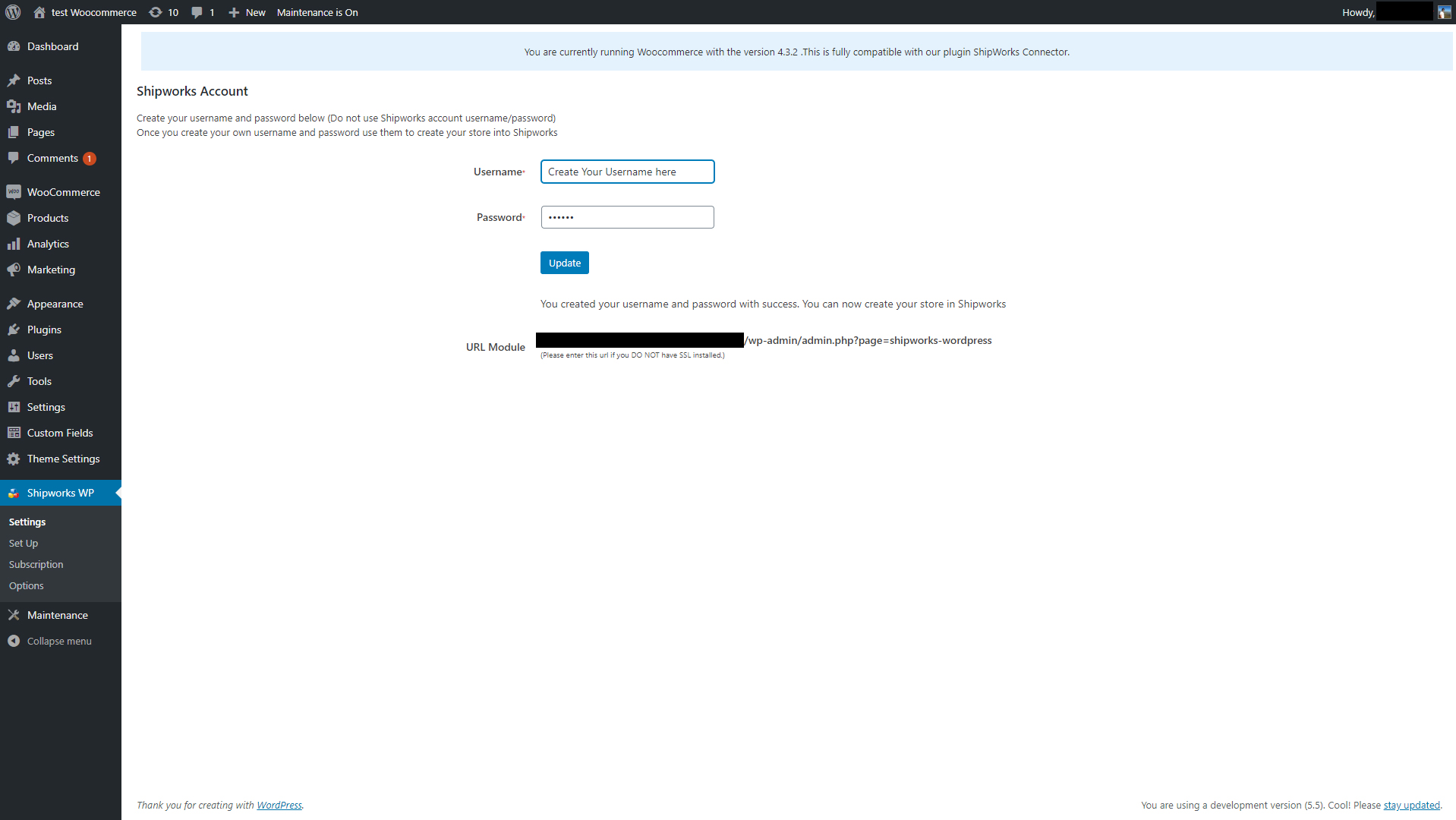Image resolution: width=1456 pixels, height=820 pixels.
Task: Click the Maintenance crossed tools icon
Action: pos(14,615)
